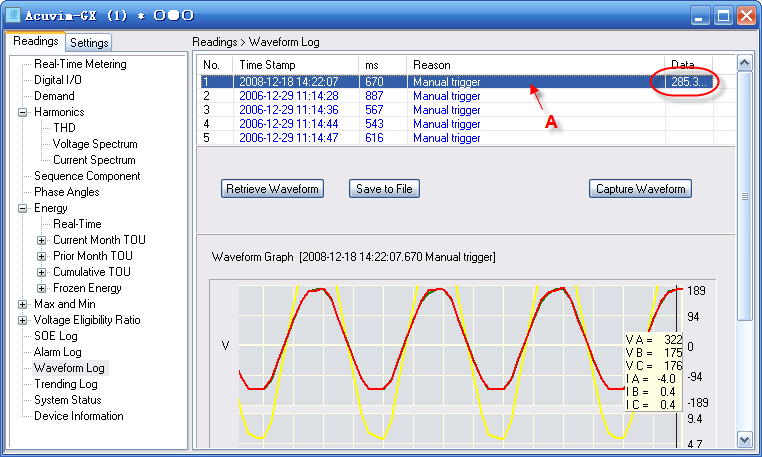
Task: Select Max and Min item
Action: point(65,304)
